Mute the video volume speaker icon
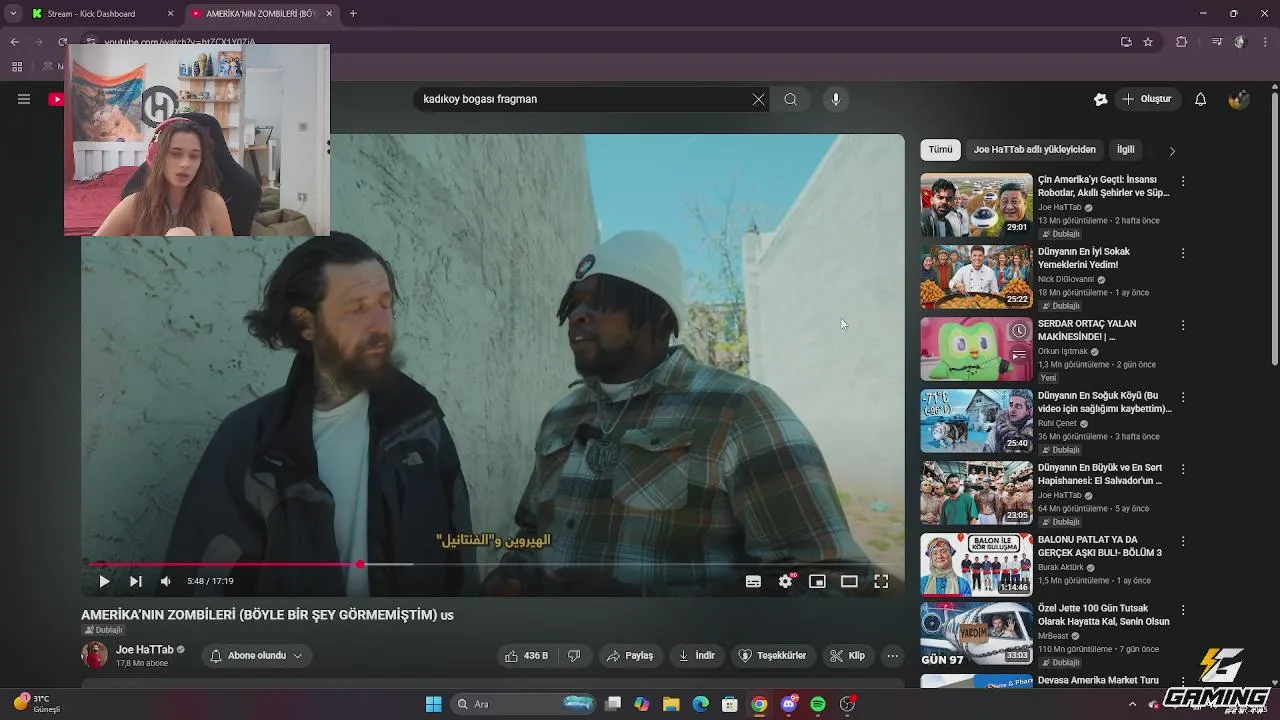This screenshot has height=720, width=1280. [166, 581]
